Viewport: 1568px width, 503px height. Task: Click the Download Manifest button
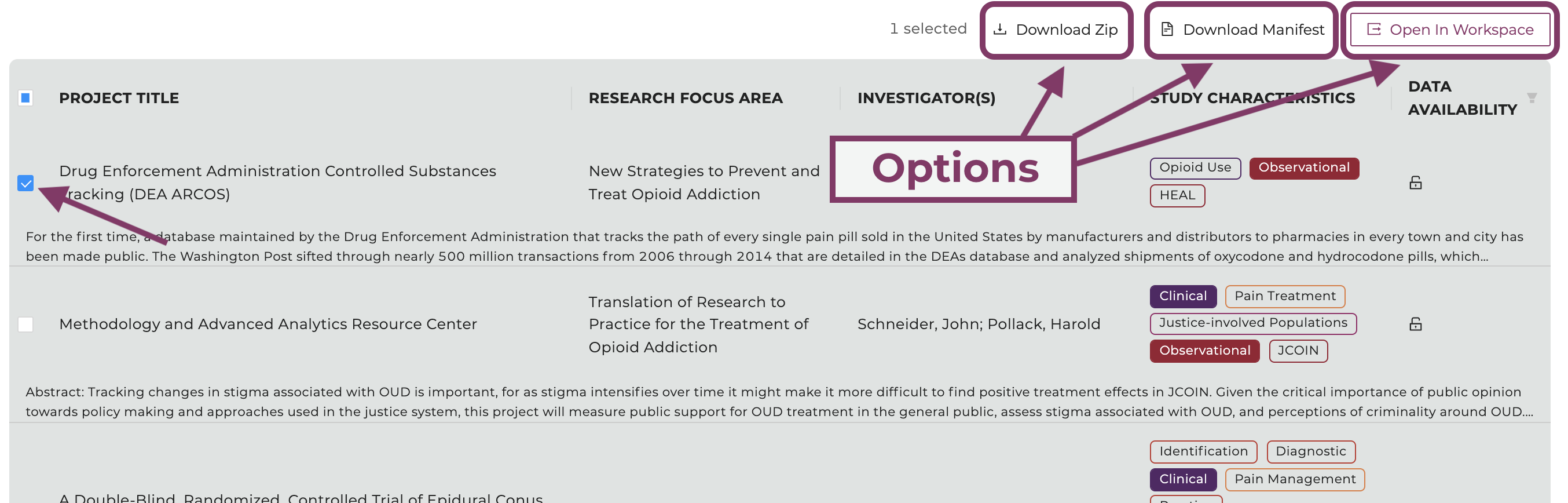[1242, 29]
